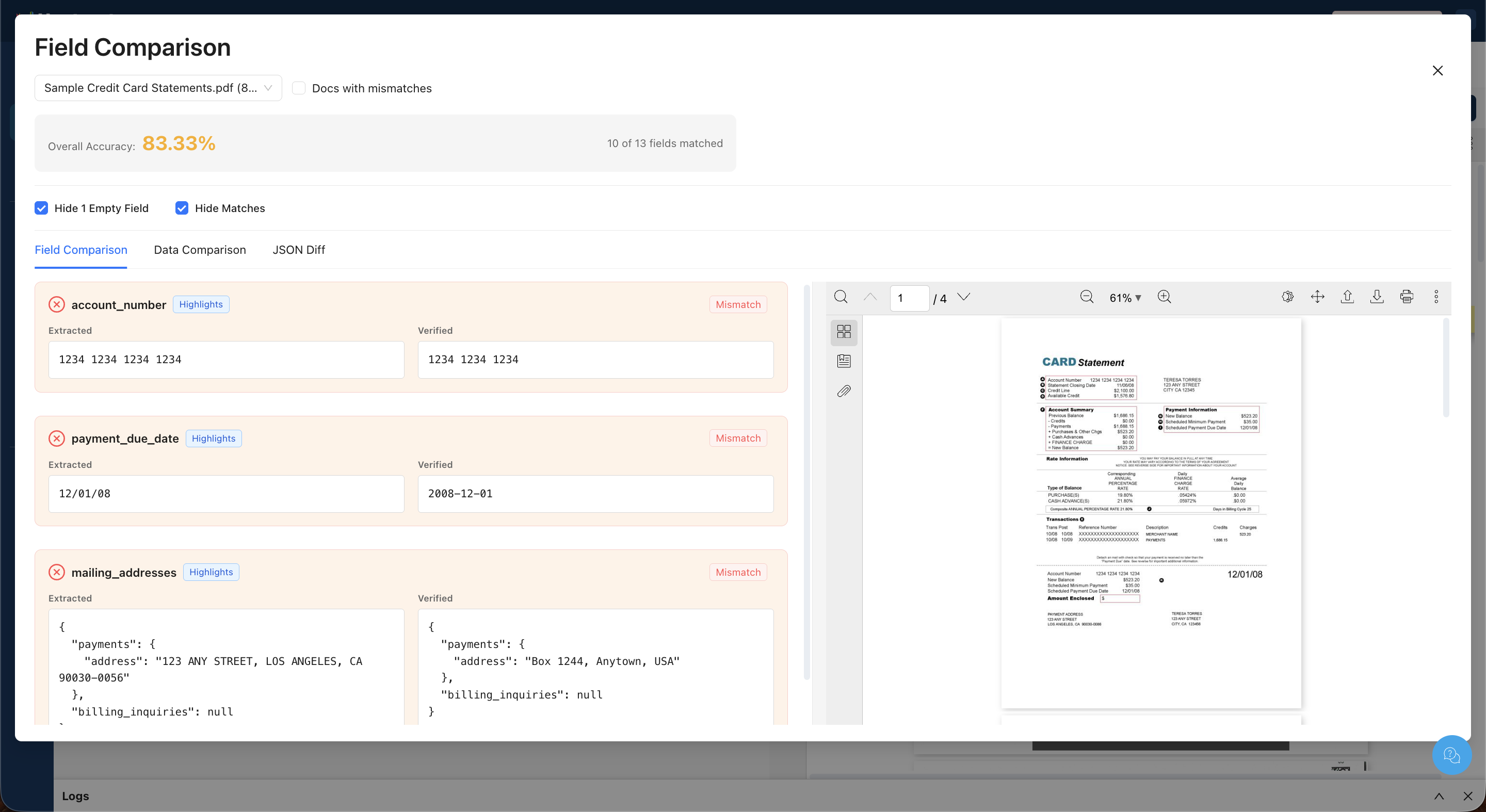Screen dimensions: 1486x812
Task: Open the document outline panel
Action: point(844,361)
